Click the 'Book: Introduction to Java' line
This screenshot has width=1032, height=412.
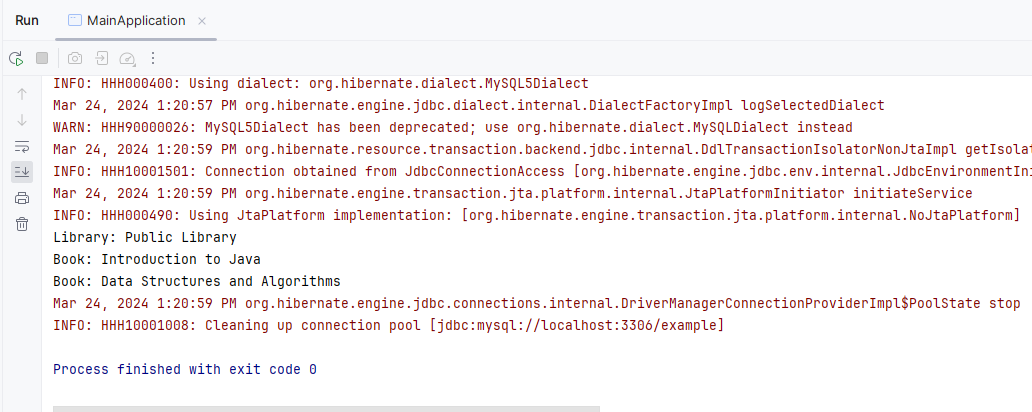pos(157,259)
